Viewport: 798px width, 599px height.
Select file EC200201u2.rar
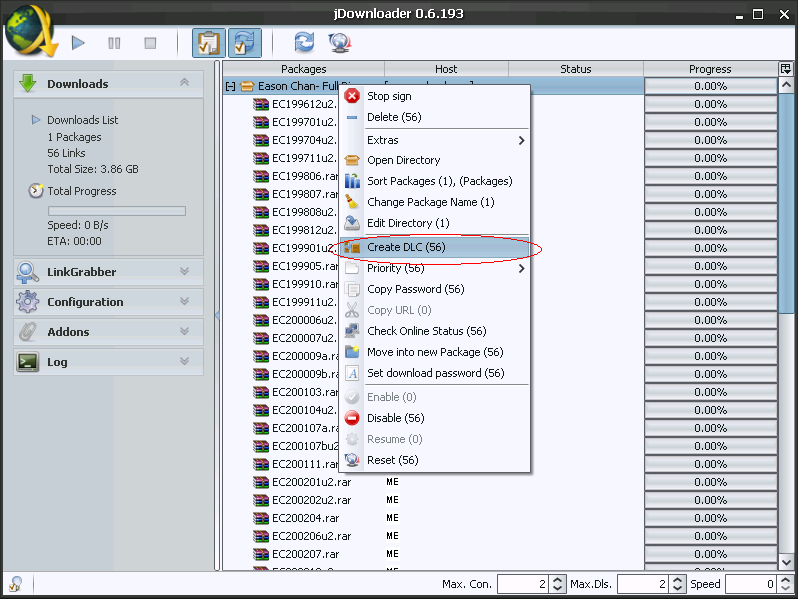point(311,482)
